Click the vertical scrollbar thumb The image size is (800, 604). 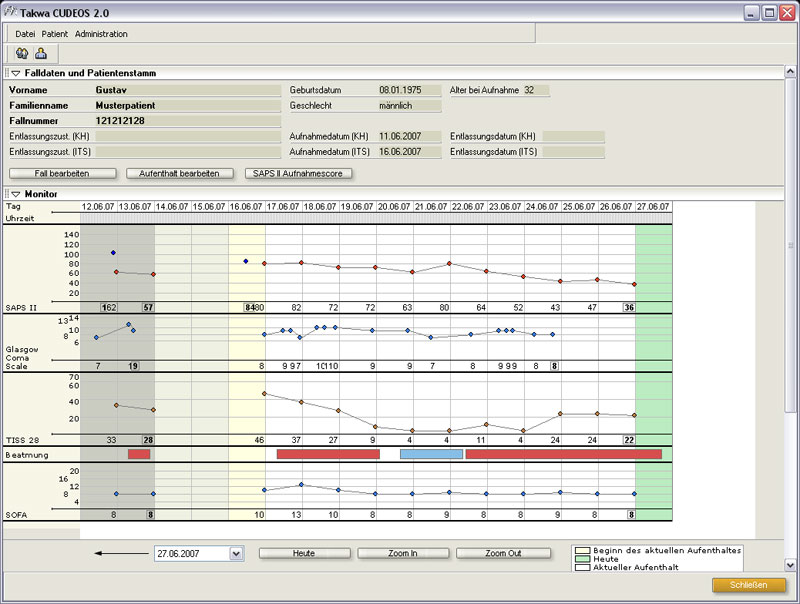[790, 245]
